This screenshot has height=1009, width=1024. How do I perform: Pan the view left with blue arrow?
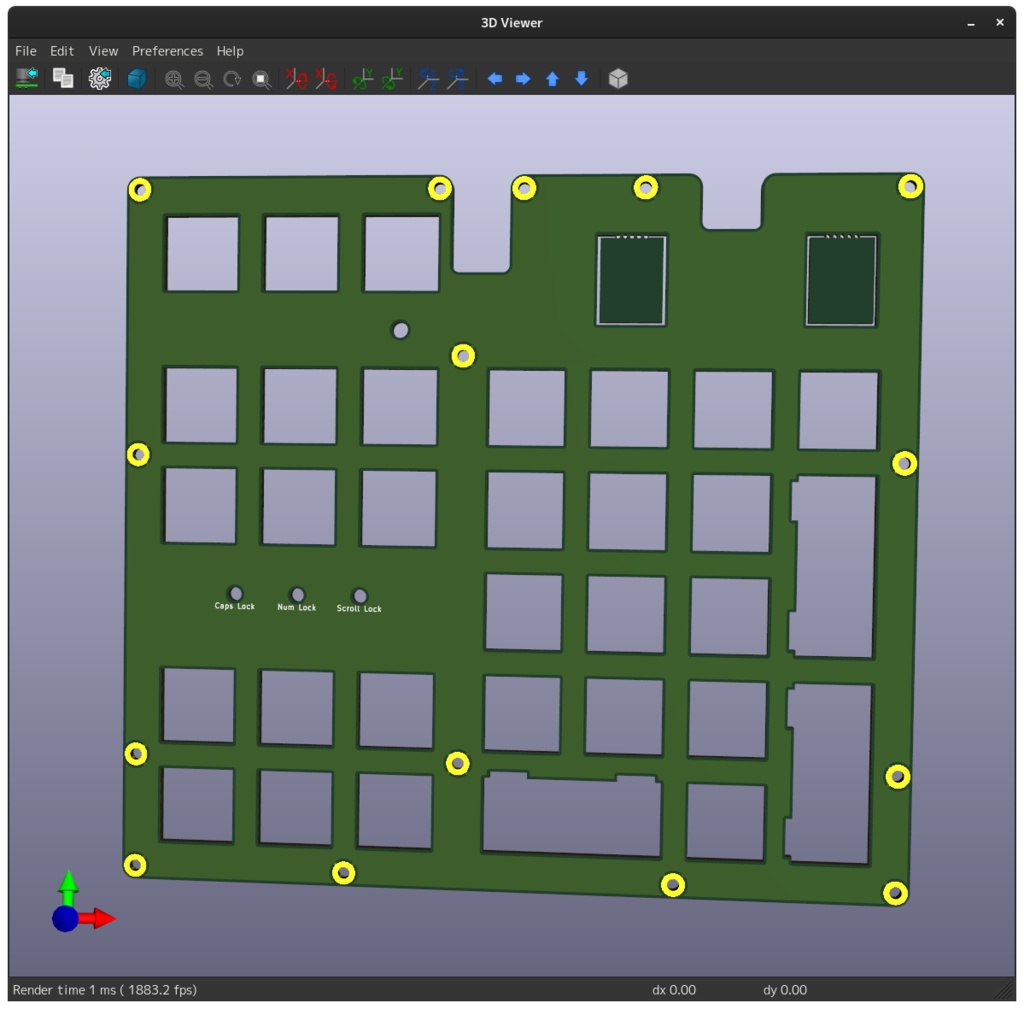pos(495,79)
